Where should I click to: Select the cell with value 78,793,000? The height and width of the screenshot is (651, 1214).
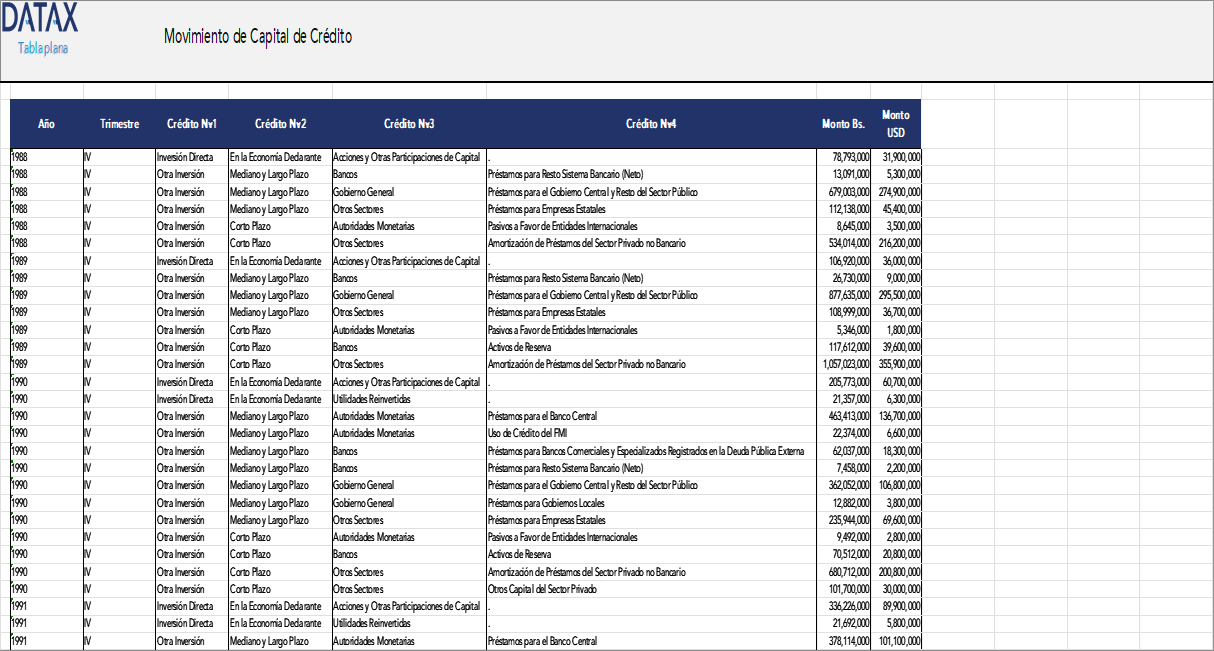pyautogui.click(x=844, y=157)
